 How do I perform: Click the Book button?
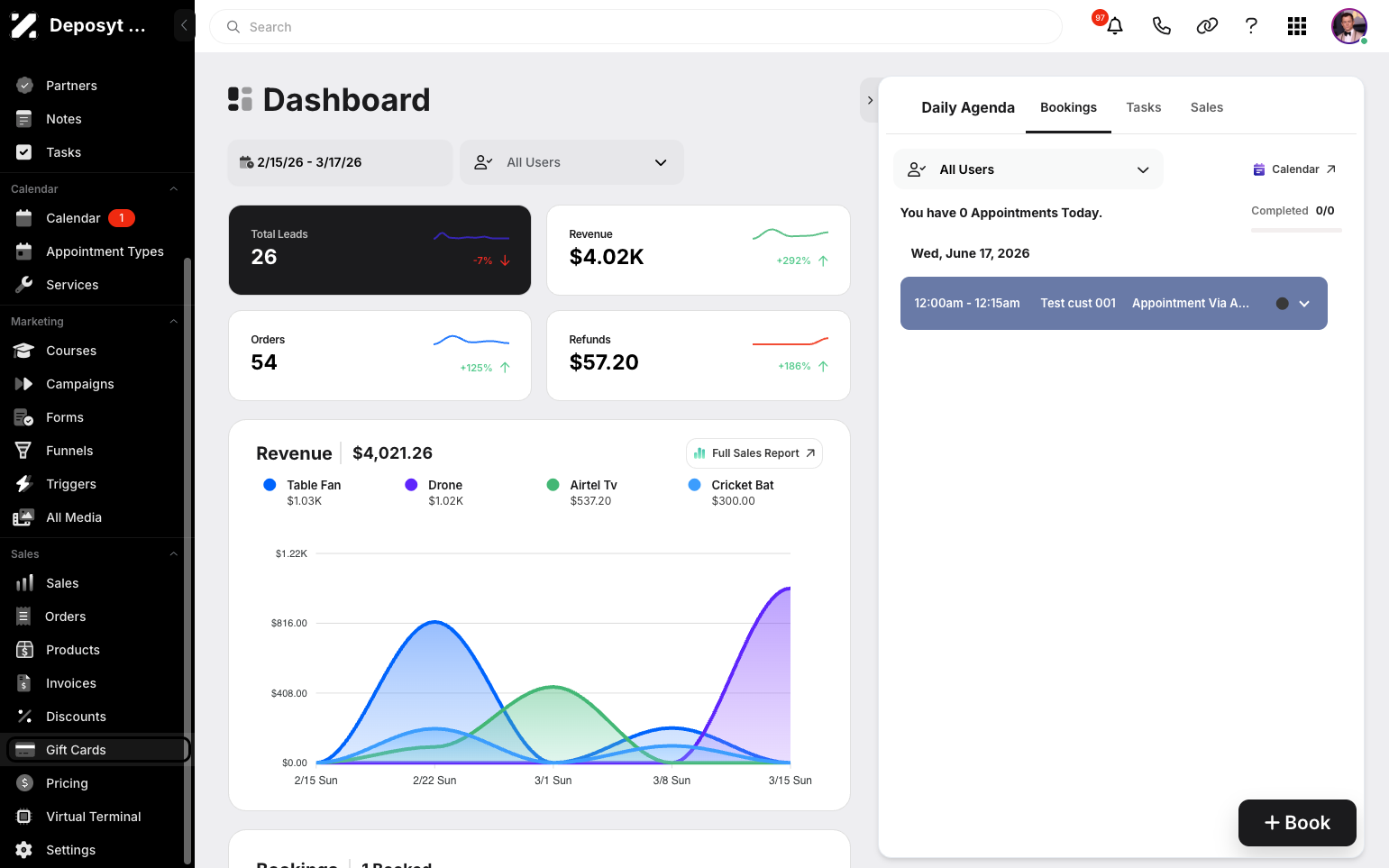tap(1297, 823)
